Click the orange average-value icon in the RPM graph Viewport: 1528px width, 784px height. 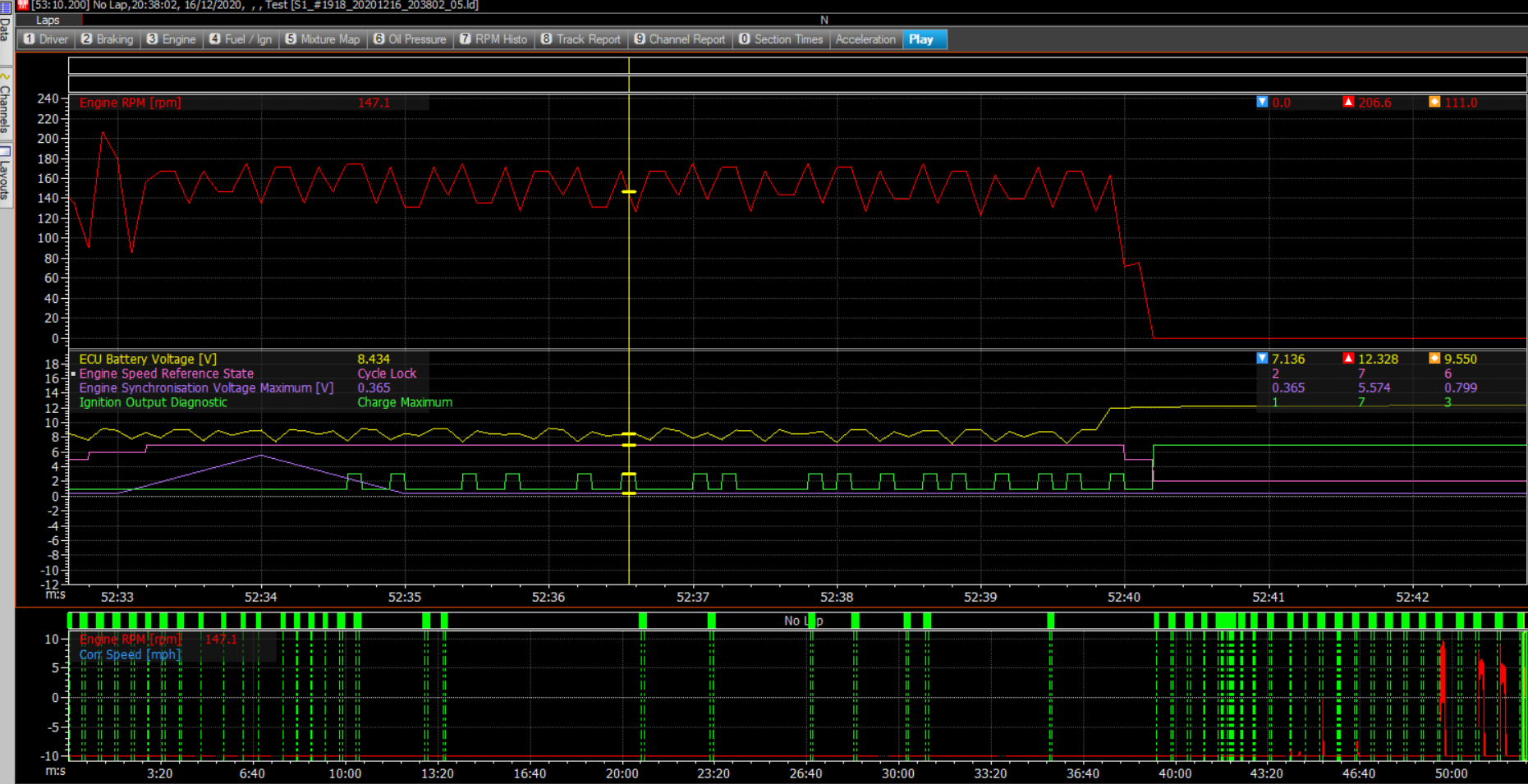coord(1434,103)
